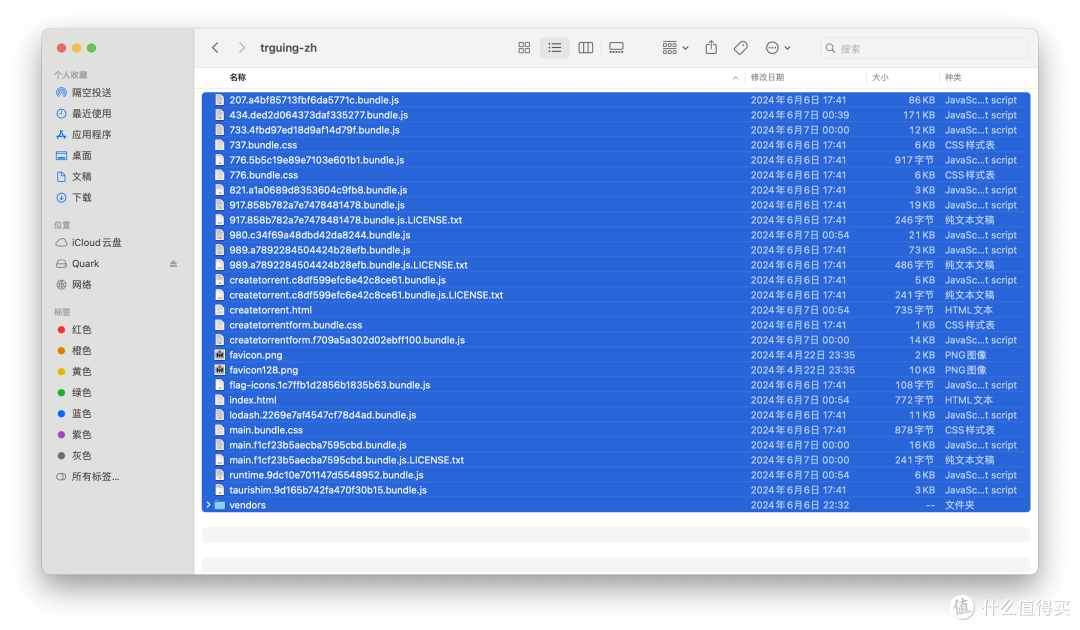The height and width of the screenshot is (630, 1080).
Task: Open the group-by options dropdown
Action: tap(675, 48)
